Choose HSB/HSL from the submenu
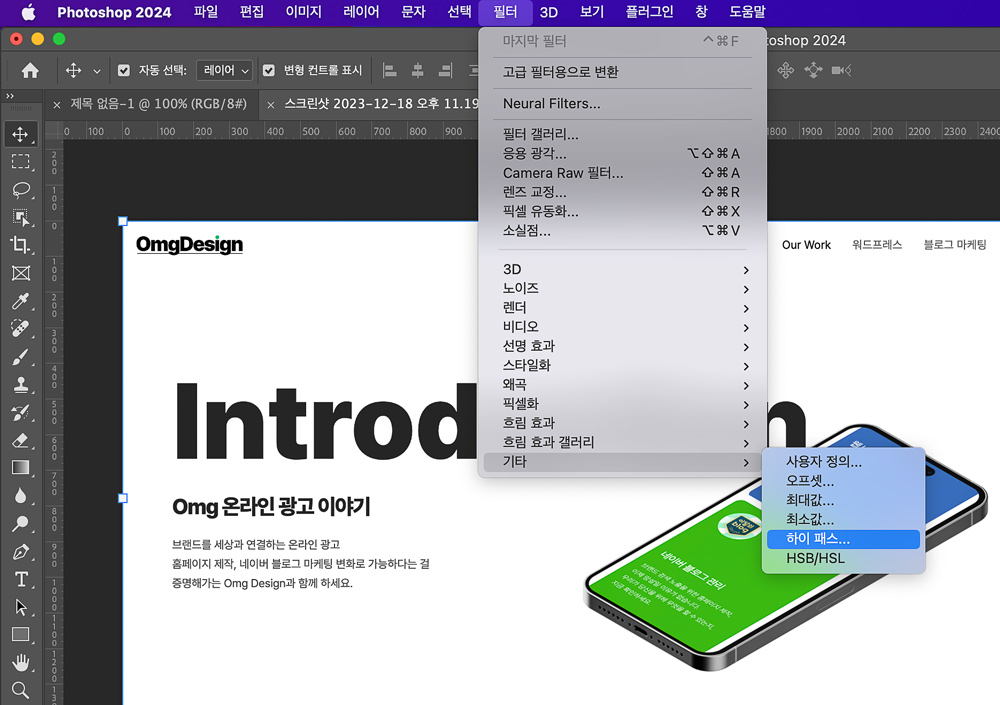 (843, 558)
